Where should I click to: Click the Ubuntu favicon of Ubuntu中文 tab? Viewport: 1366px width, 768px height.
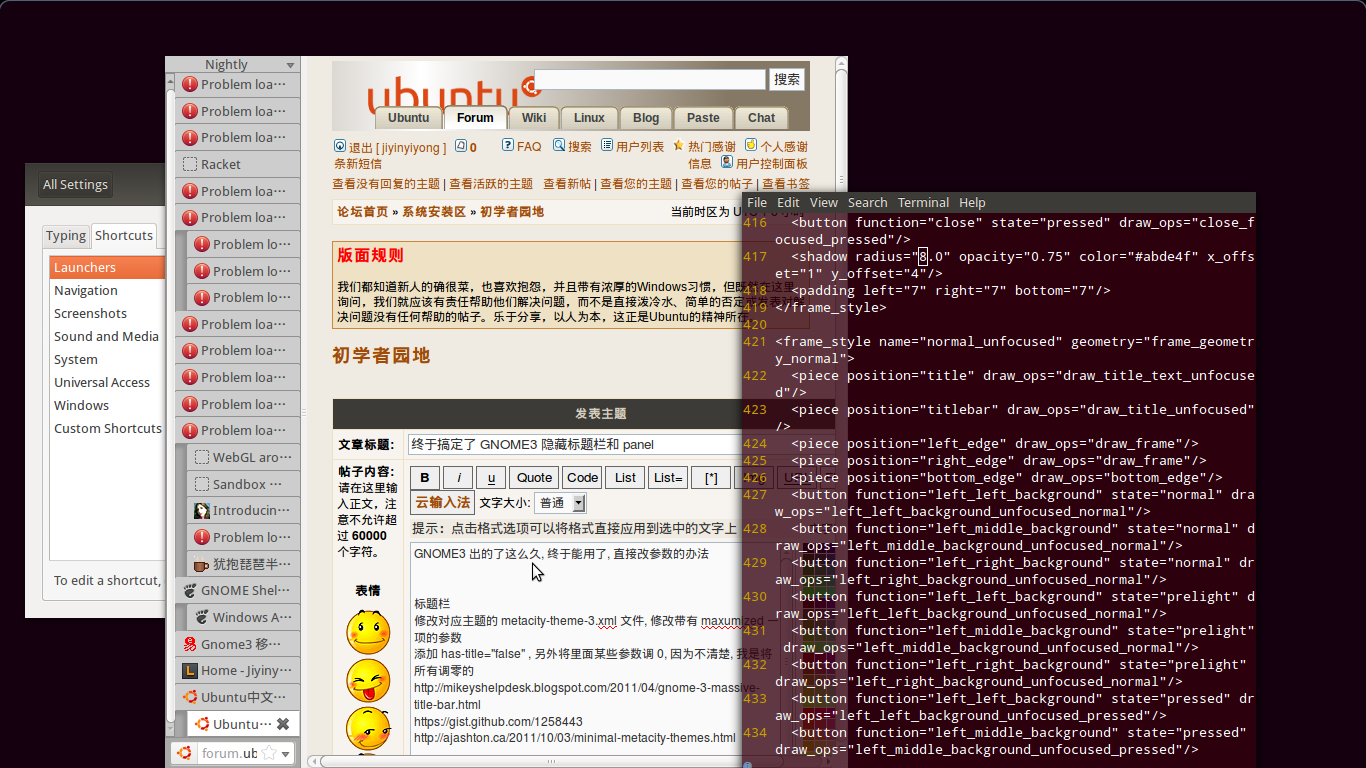click(190, 697)
